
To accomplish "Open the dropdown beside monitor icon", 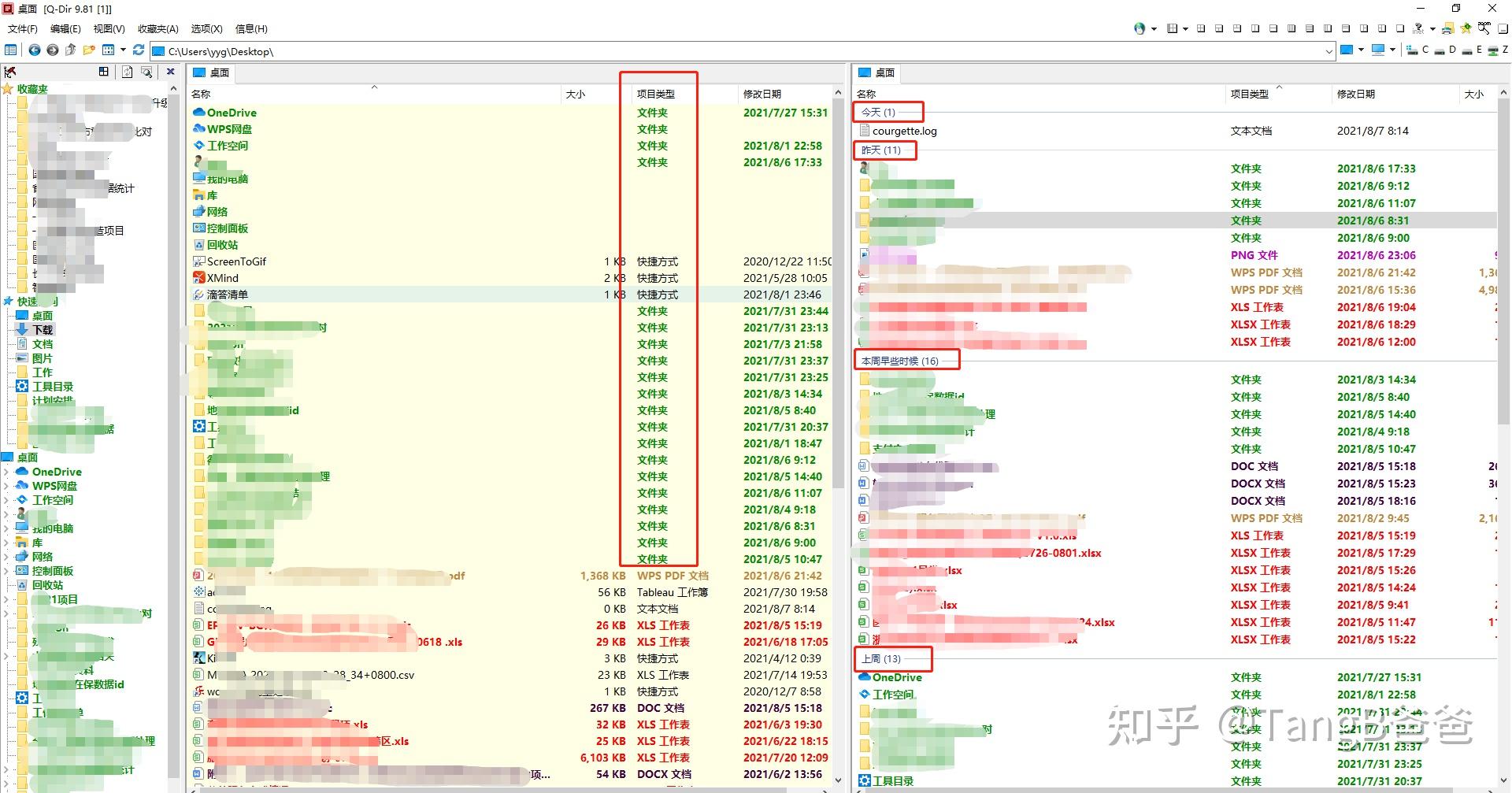I will 1392,50.
